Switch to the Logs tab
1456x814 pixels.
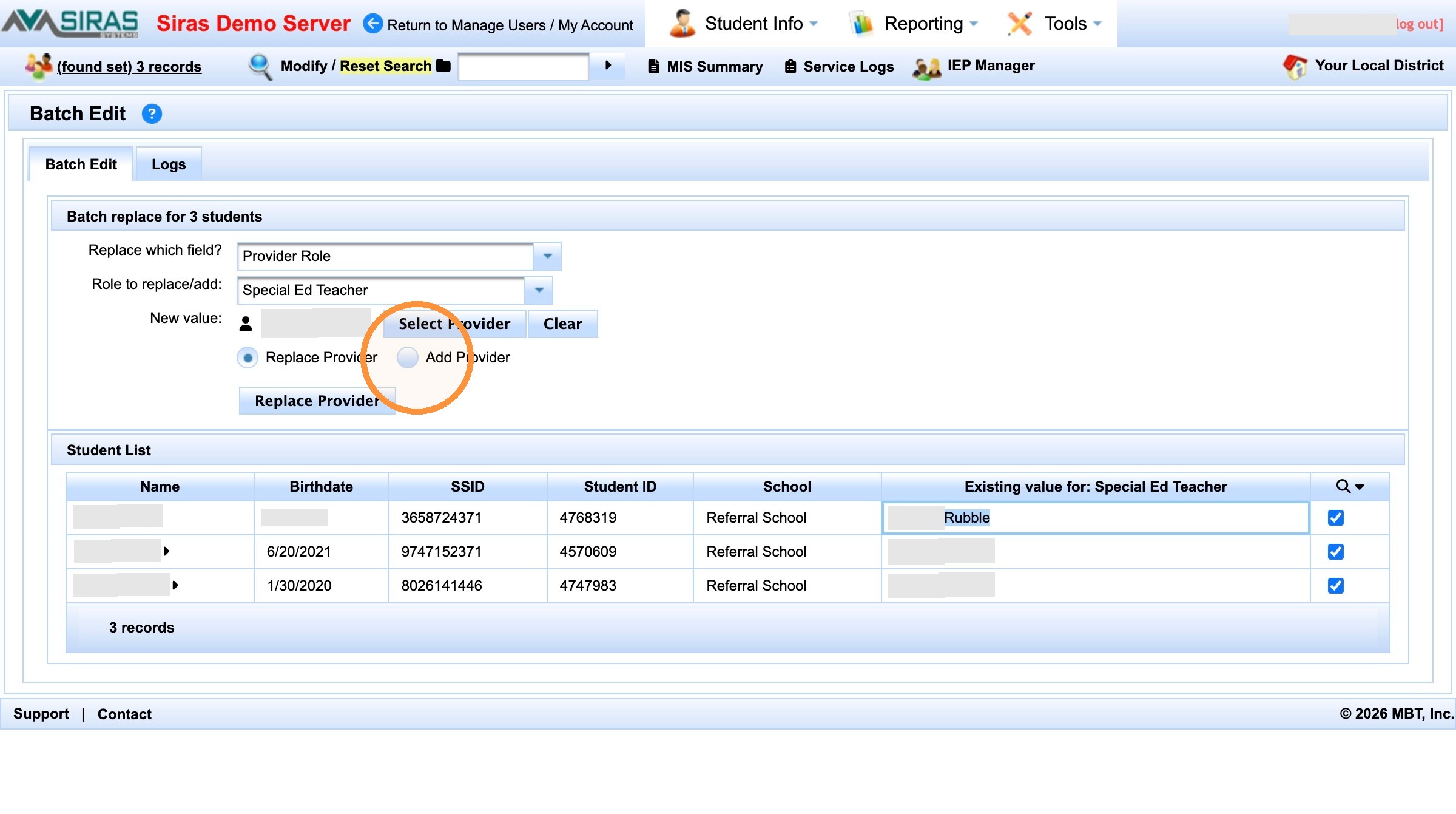point(169,164)
